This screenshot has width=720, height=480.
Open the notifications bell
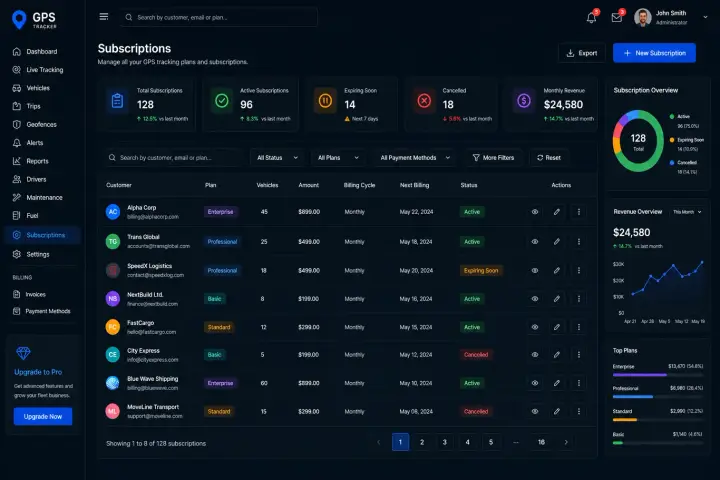click(591, 17)
